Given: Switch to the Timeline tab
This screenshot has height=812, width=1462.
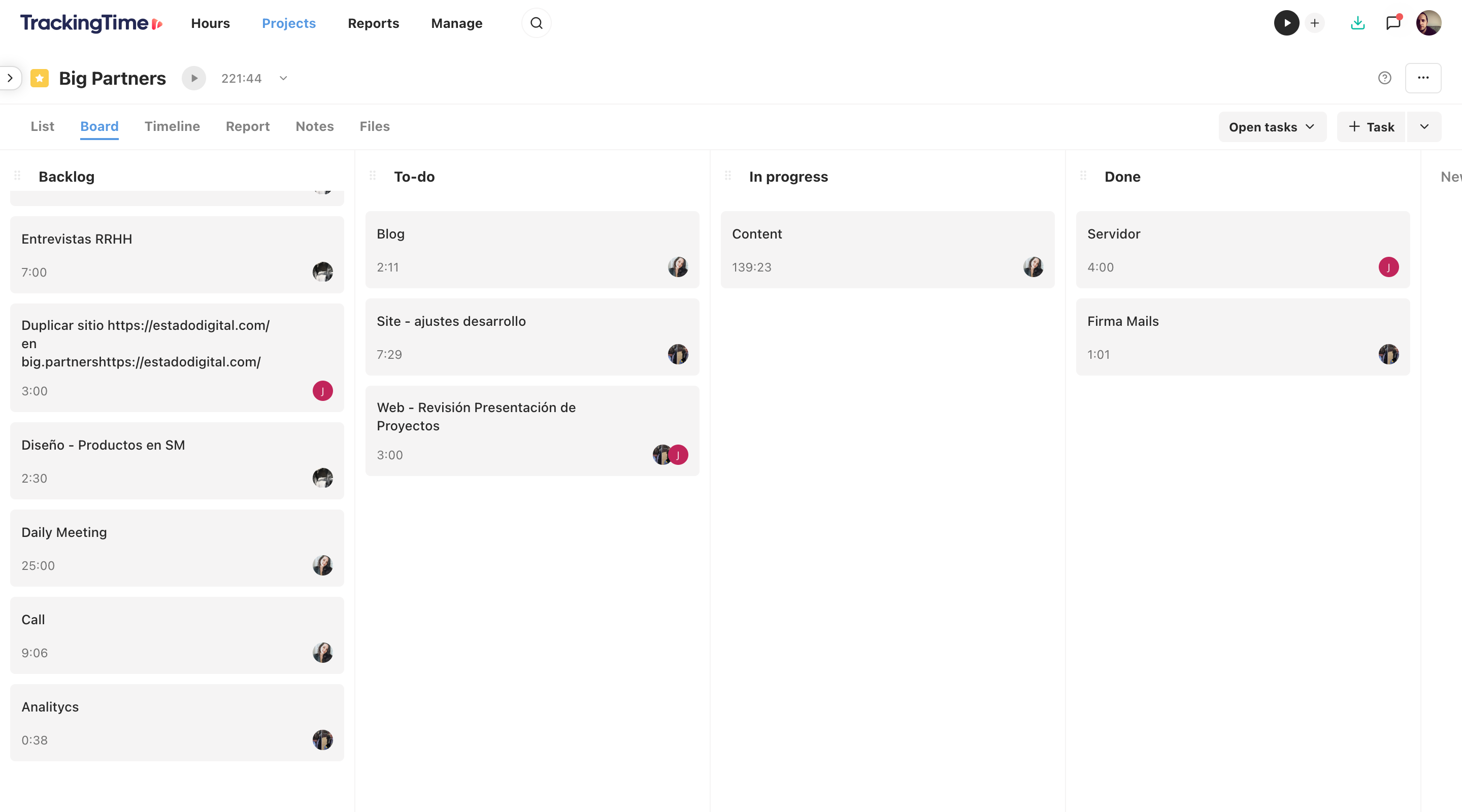Looking at the screenshot, I should 172,126.
